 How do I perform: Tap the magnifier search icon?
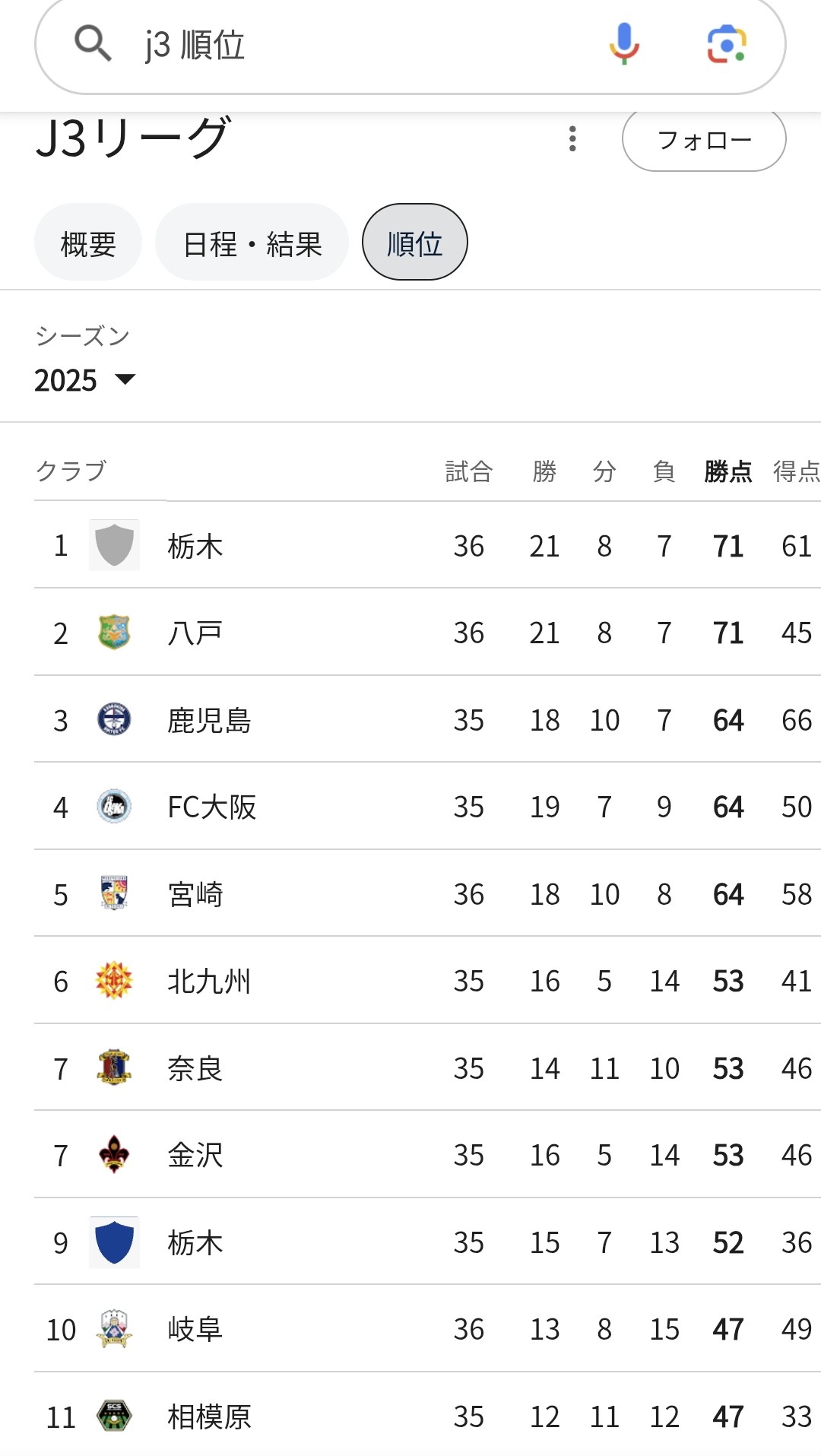[93, 44]
